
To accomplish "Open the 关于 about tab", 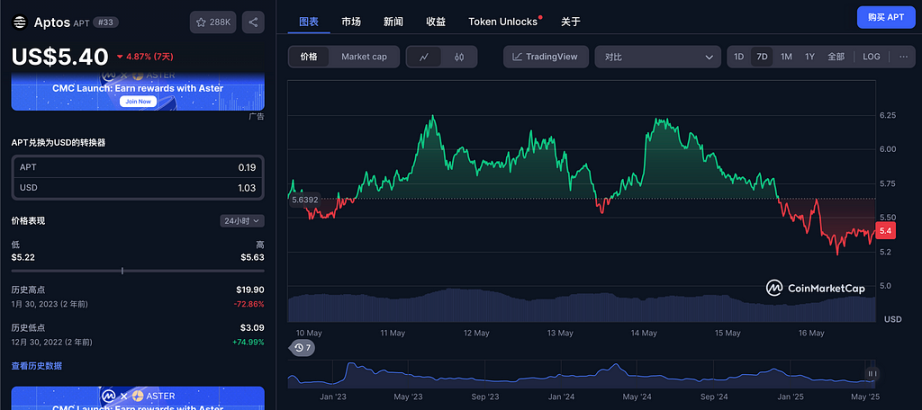I will coord(570,22).
